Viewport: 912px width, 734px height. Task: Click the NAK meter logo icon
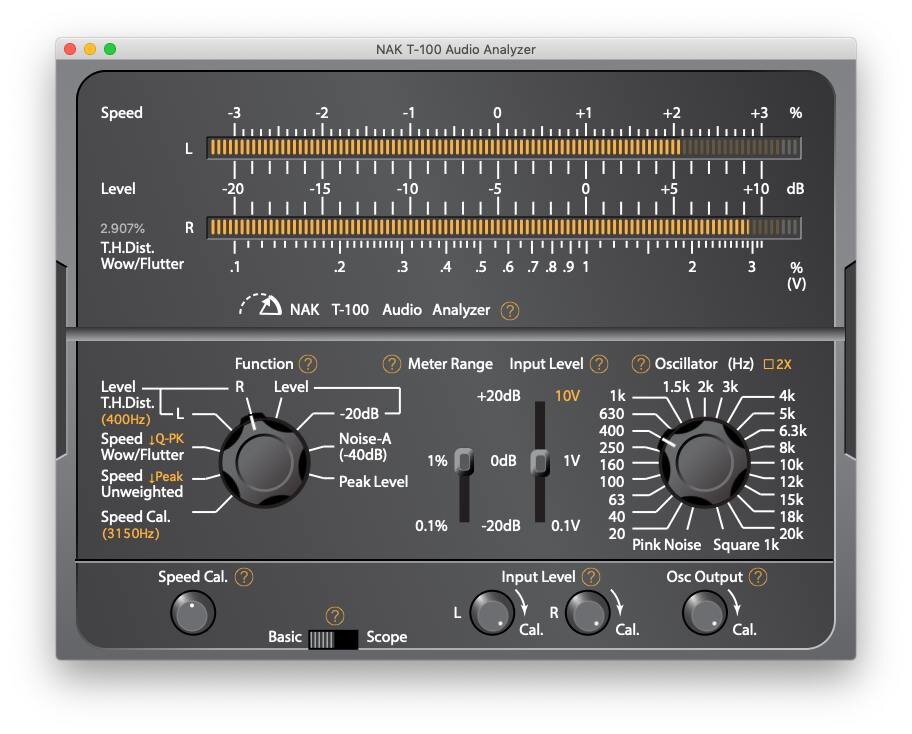260,305
